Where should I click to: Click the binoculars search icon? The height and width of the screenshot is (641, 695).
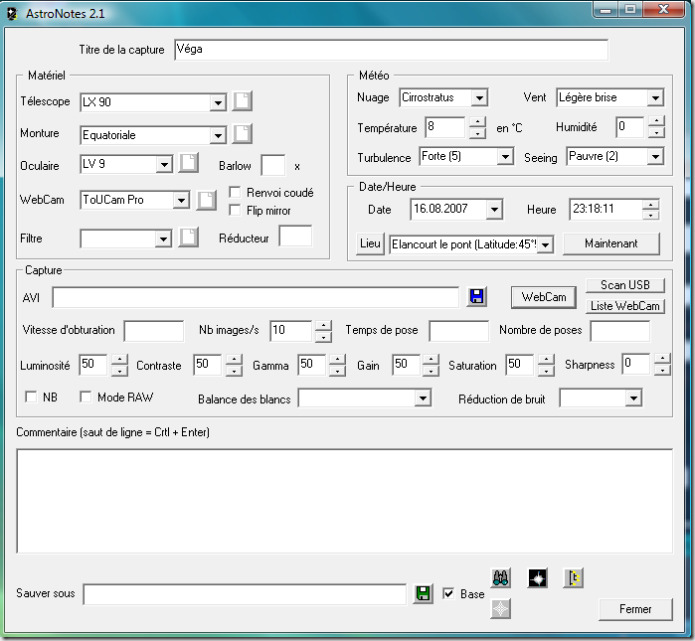pyautogui.click(x=502, y=578)
